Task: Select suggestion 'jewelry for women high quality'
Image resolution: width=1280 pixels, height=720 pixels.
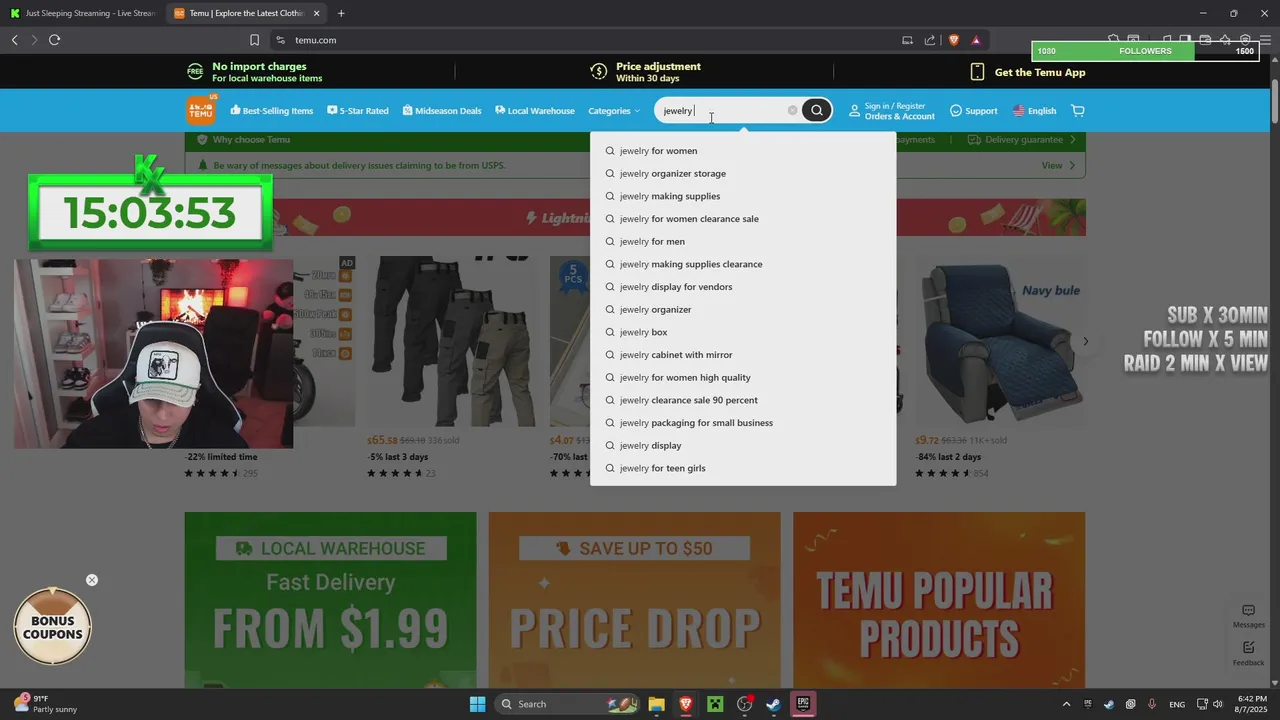Action: (743, 378)
